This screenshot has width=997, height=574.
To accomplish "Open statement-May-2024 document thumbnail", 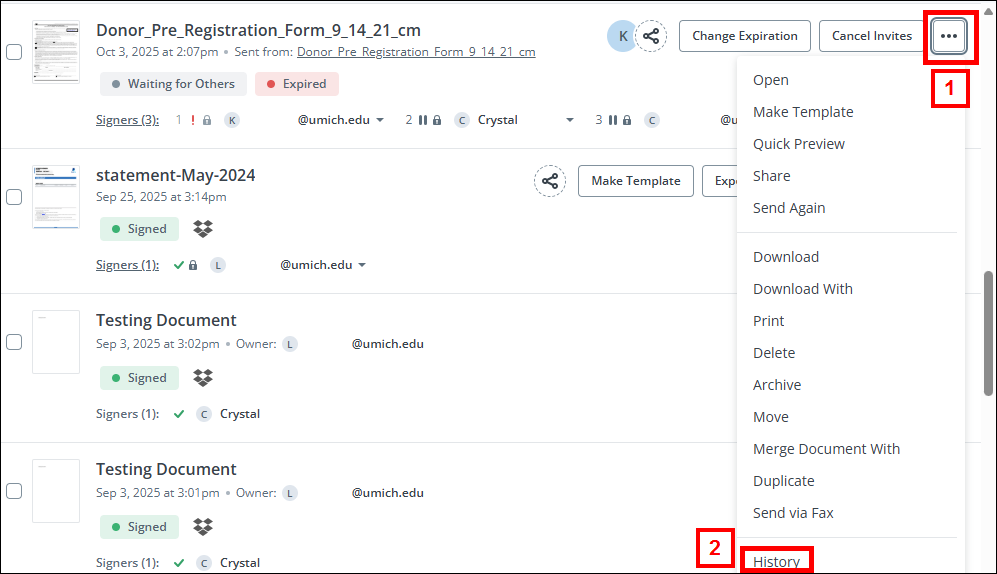I will pos(56,197).
